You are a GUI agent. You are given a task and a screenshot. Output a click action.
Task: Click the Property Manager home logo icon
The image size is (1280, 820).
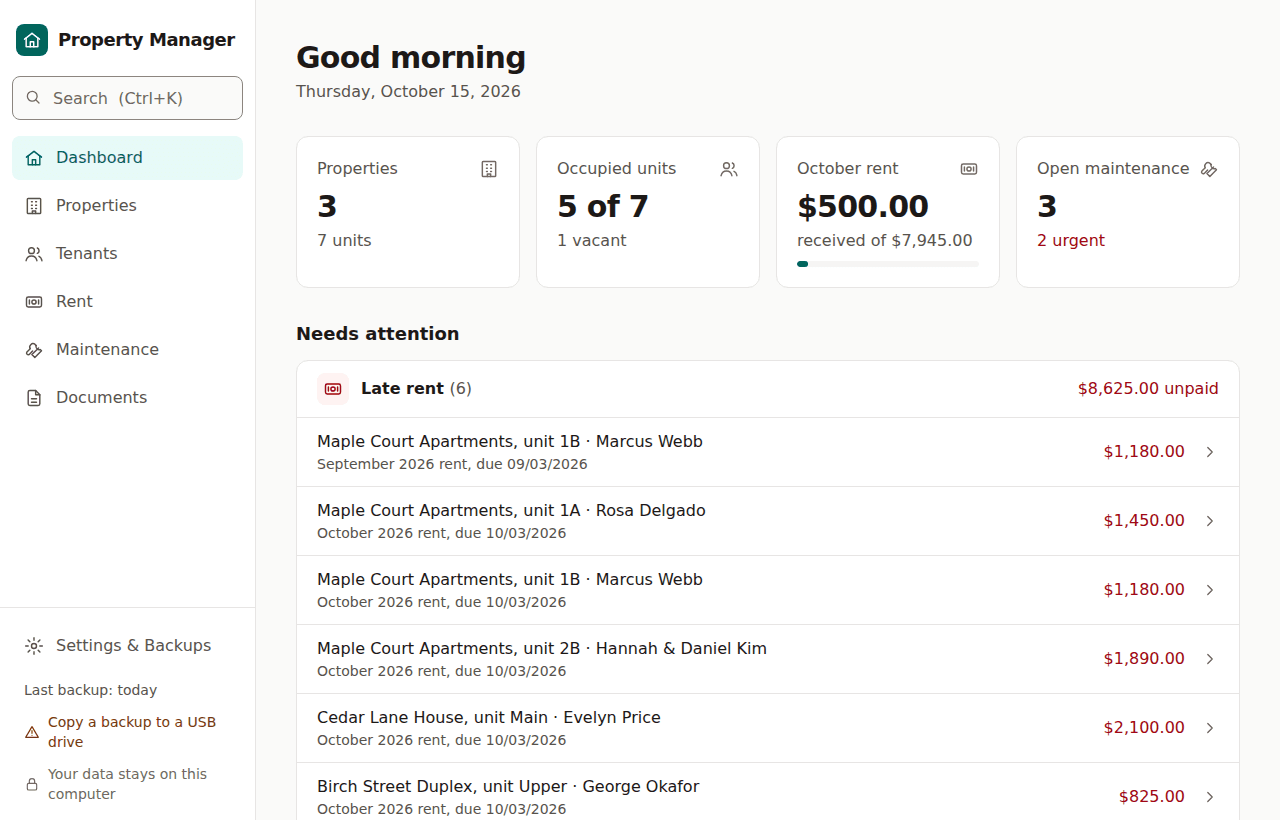click(32, 40)
